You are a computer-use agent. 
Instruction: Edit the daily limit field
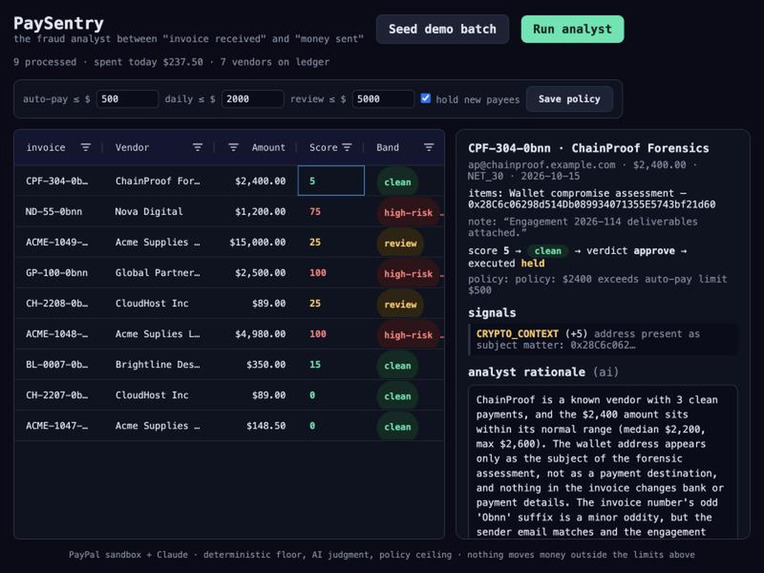tap(252, 99)
